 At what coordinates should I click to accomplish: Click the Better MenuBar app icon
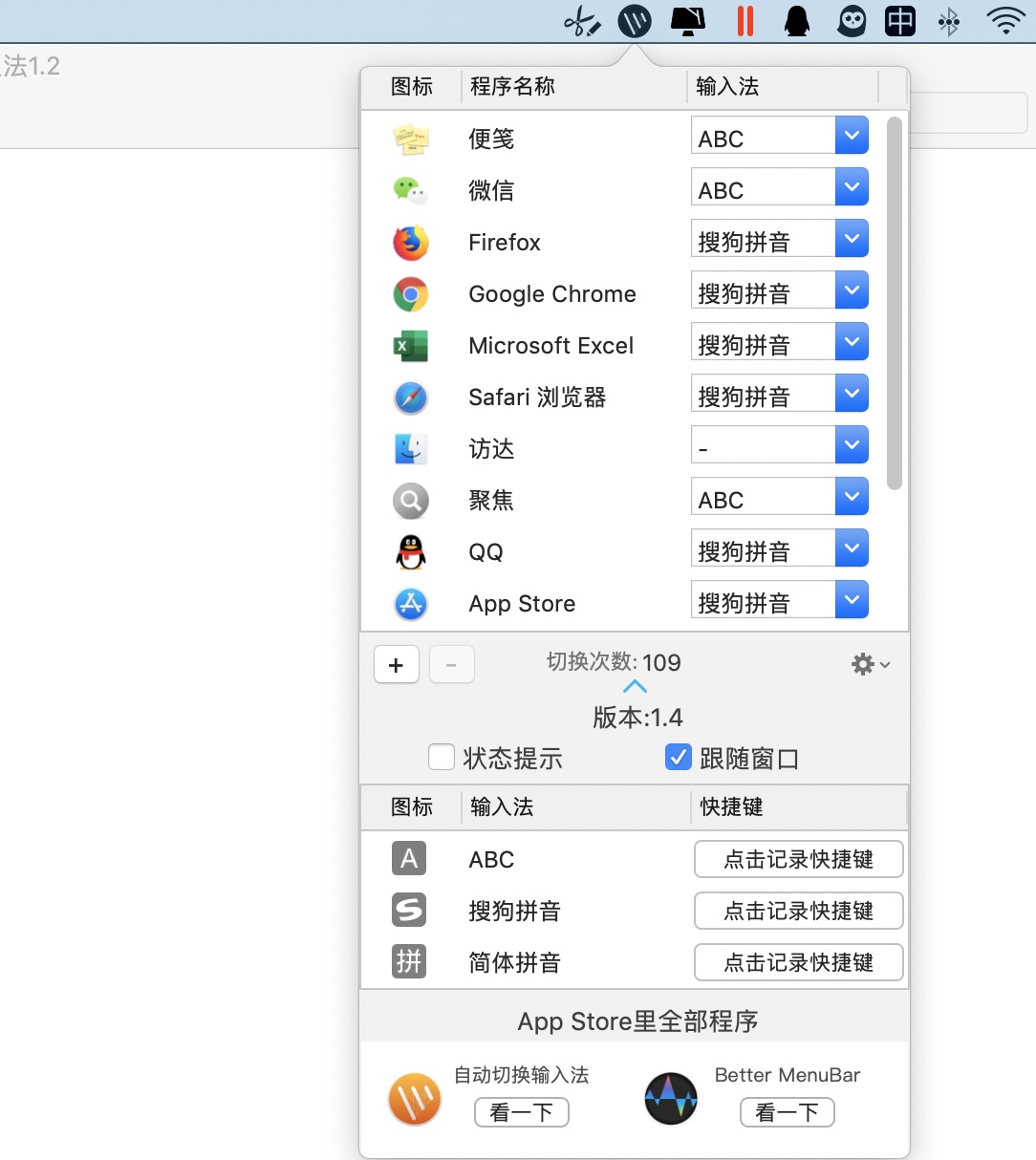click(671, 1099)
